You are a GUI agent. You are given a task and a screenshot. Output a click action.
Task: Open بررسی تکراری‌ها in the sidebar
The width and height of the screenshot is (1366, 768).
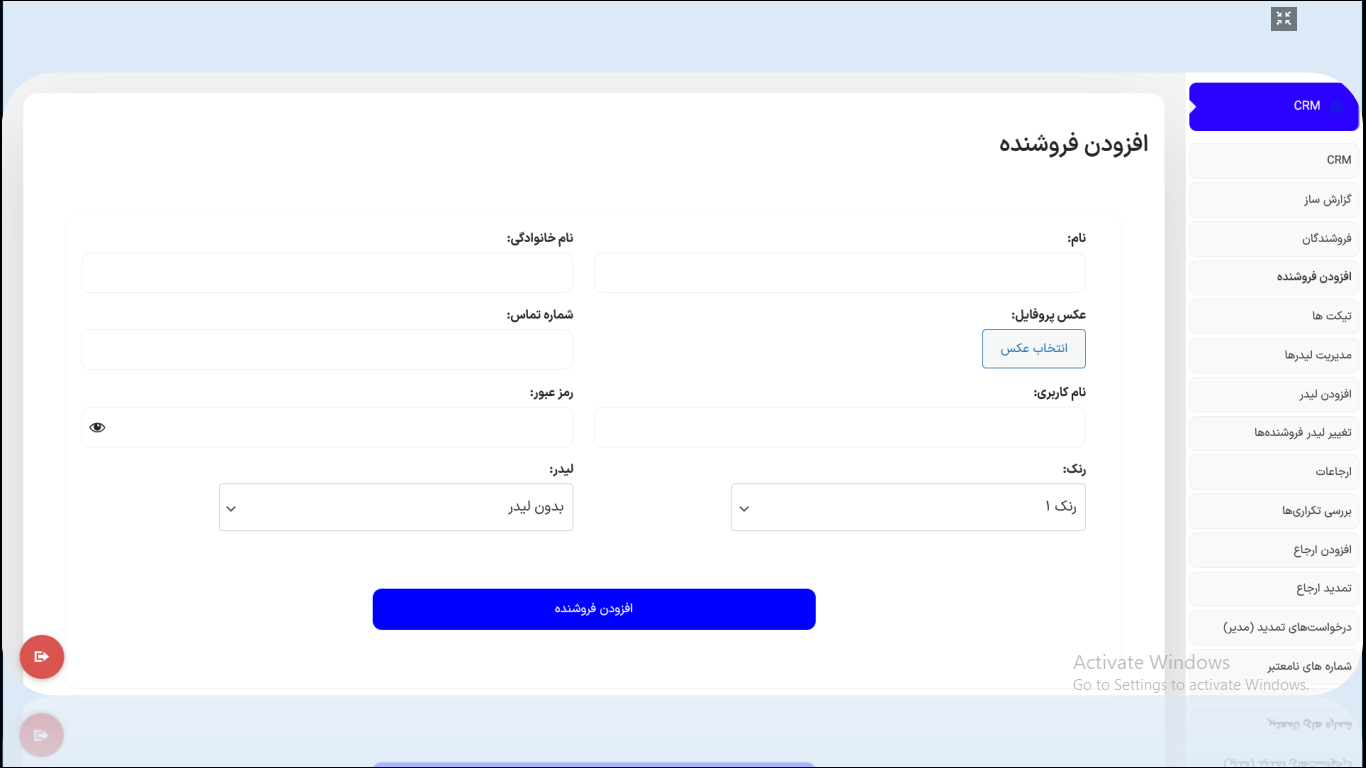click(x=1272, y=511)
